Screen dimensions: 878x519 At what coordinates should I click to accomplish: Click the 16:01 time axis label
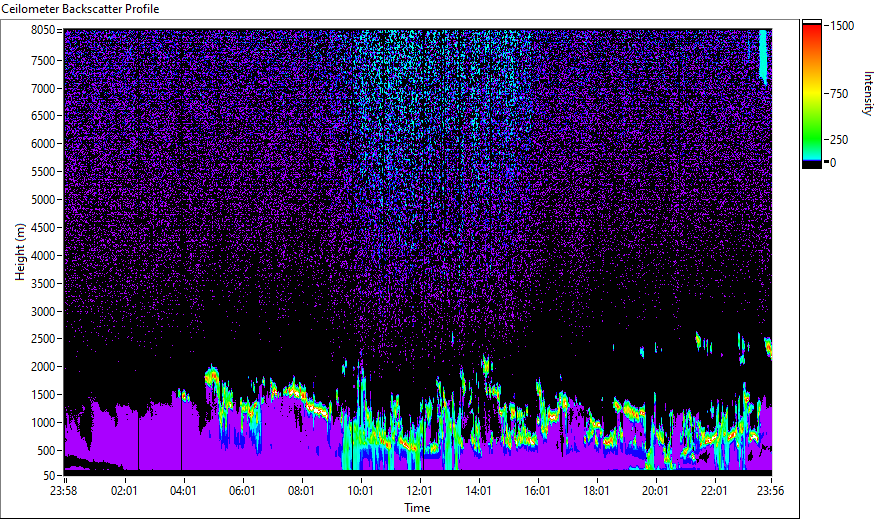tap(538, 491)
